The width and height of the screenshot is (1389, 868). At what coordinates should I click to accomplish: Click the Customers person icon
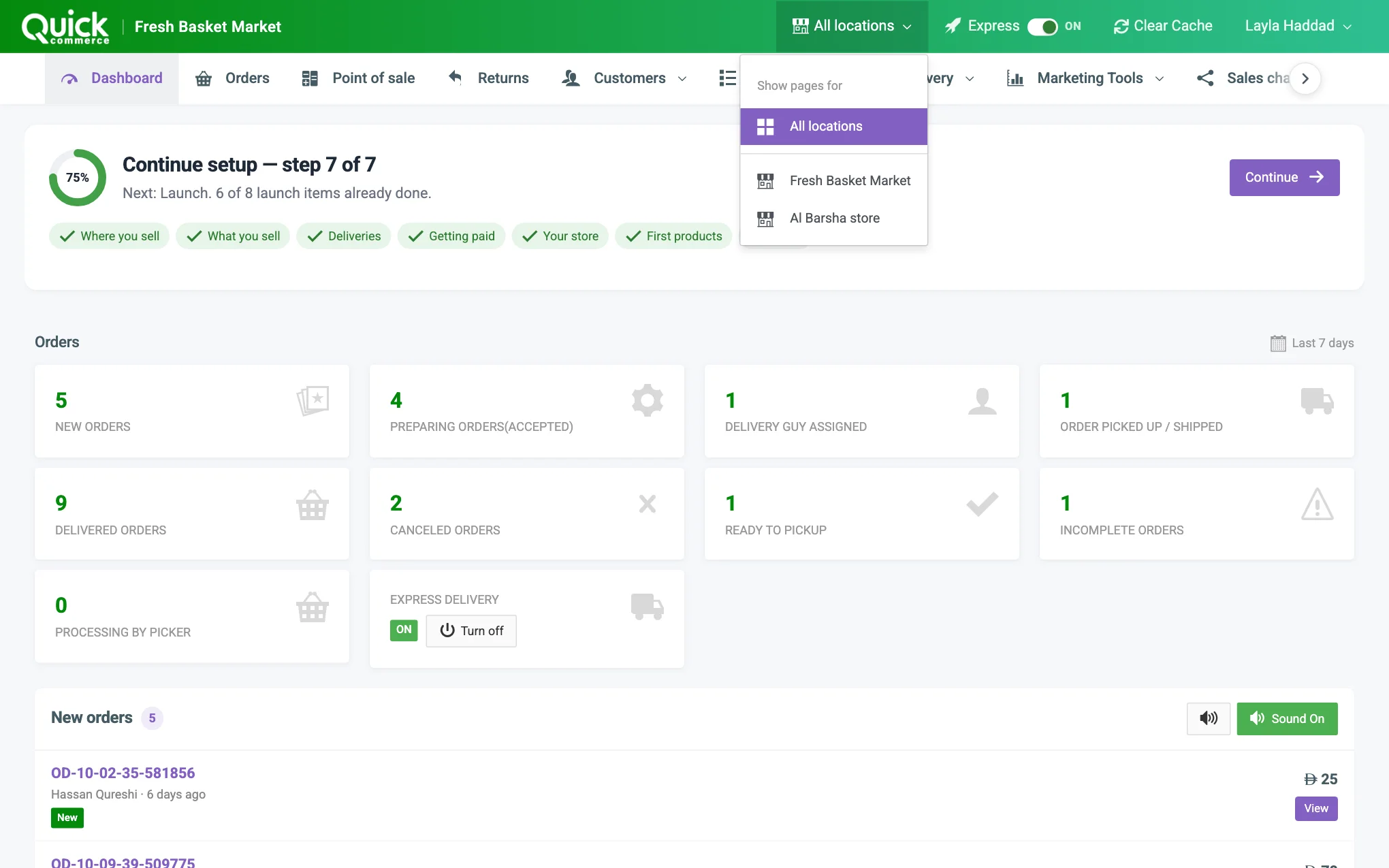point(571,78)
